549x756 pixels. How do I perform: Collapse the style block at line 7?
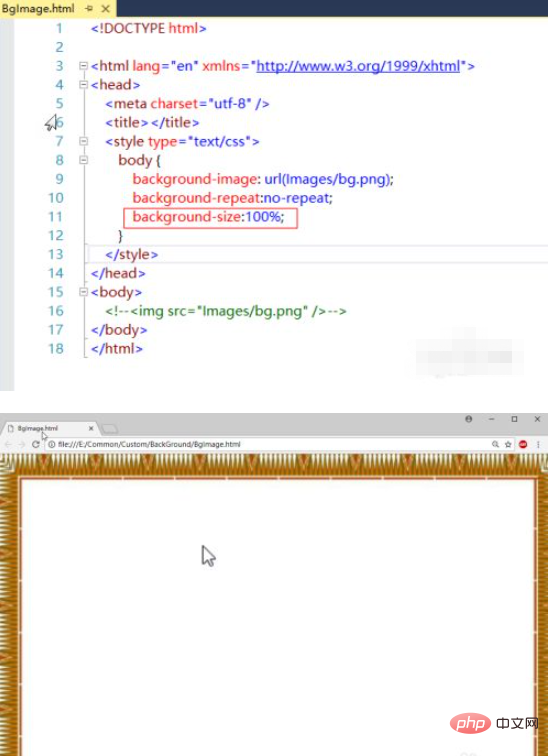[83, 141]
